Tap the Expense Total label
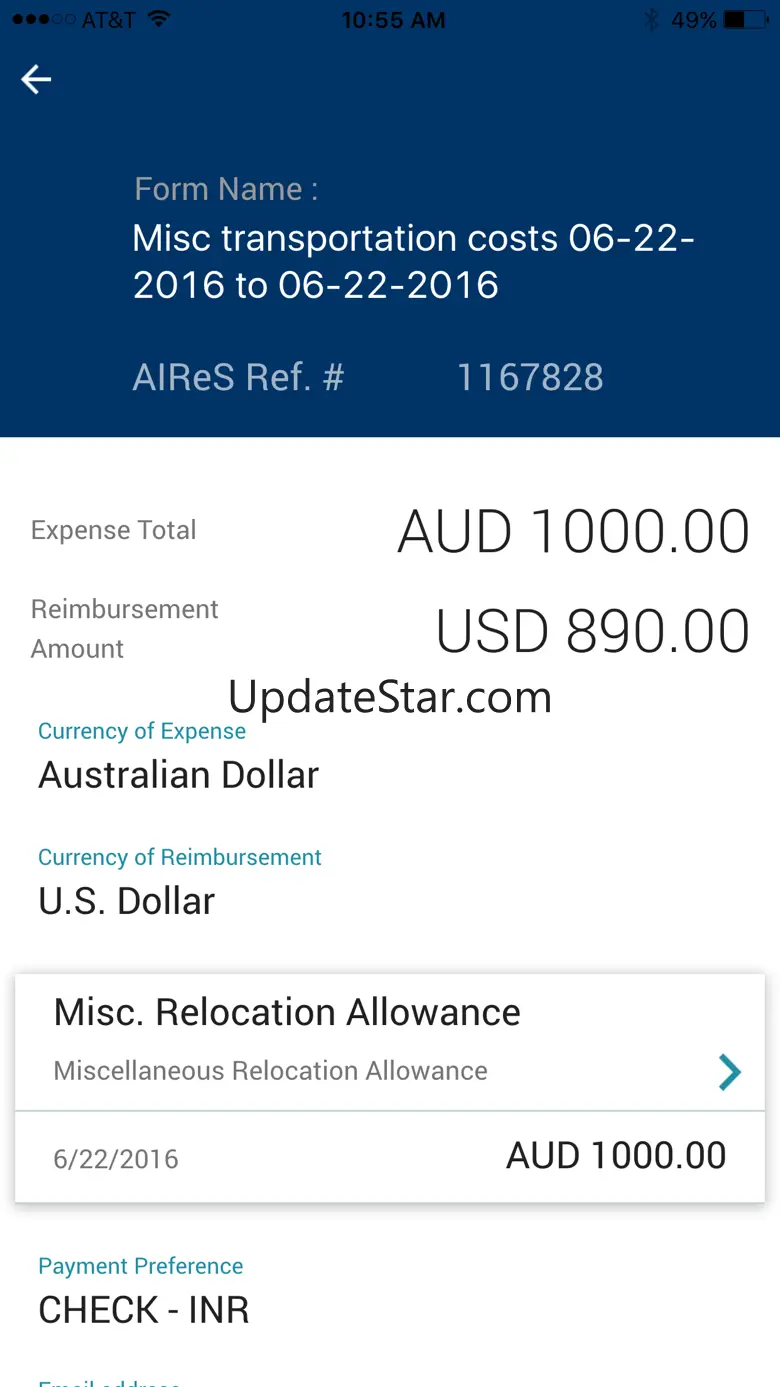This screenshot has height=1387, width=780. click(x=113, y=530)
